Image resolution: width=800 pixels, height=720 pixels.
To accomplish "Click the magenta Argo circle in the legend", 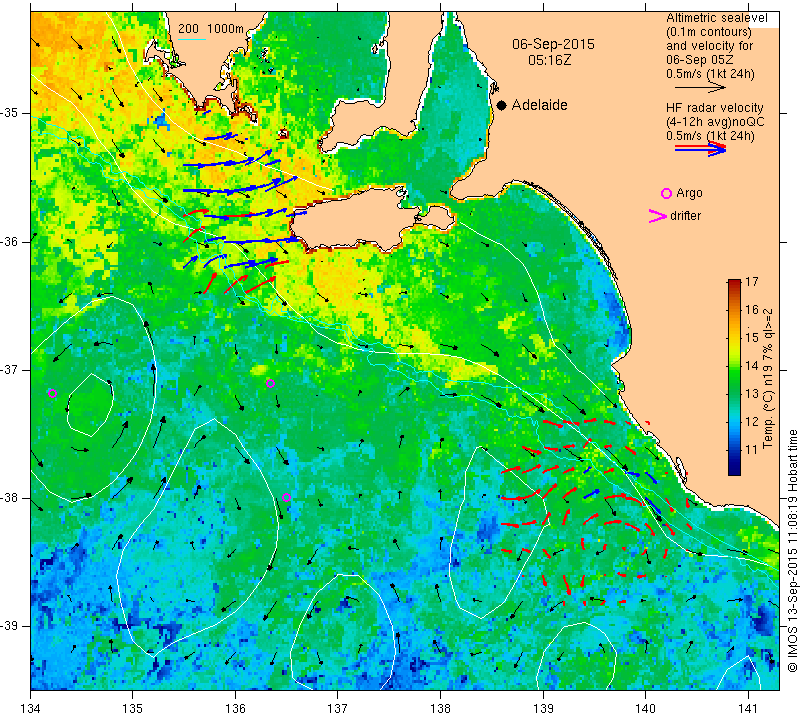I will point(666,193).
